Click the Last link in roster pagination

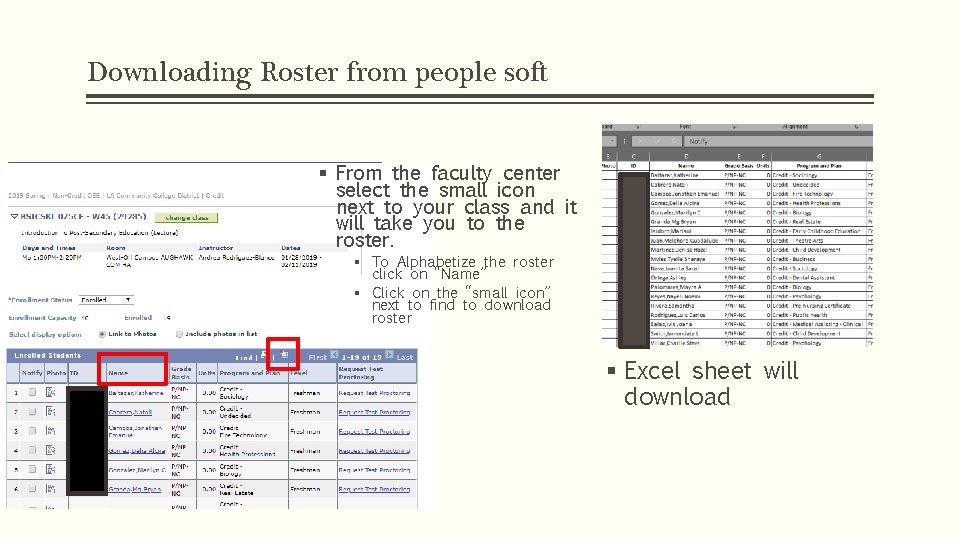click(405, 357)
